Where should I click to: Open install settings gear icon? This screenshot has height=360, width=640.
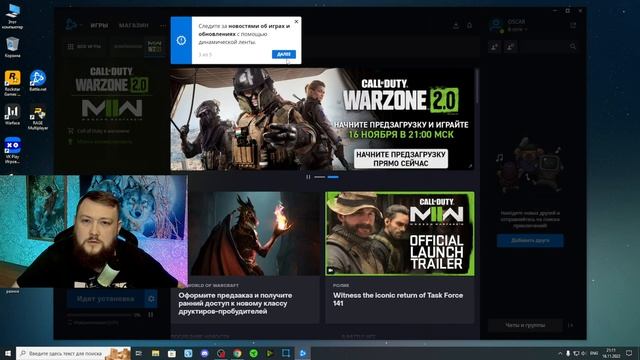pos(151,299)
